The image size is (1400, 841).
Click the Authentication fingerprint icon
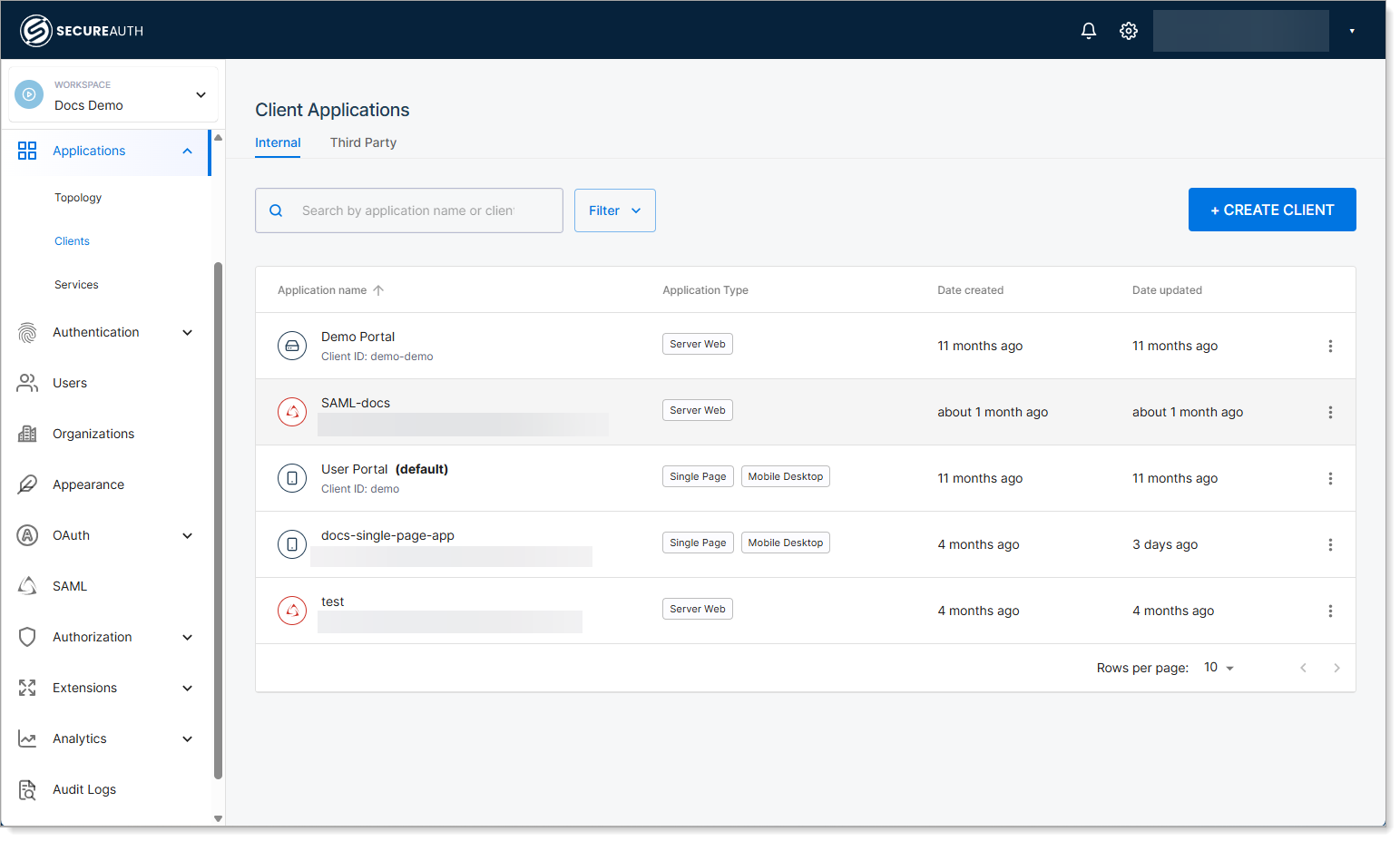27,333
